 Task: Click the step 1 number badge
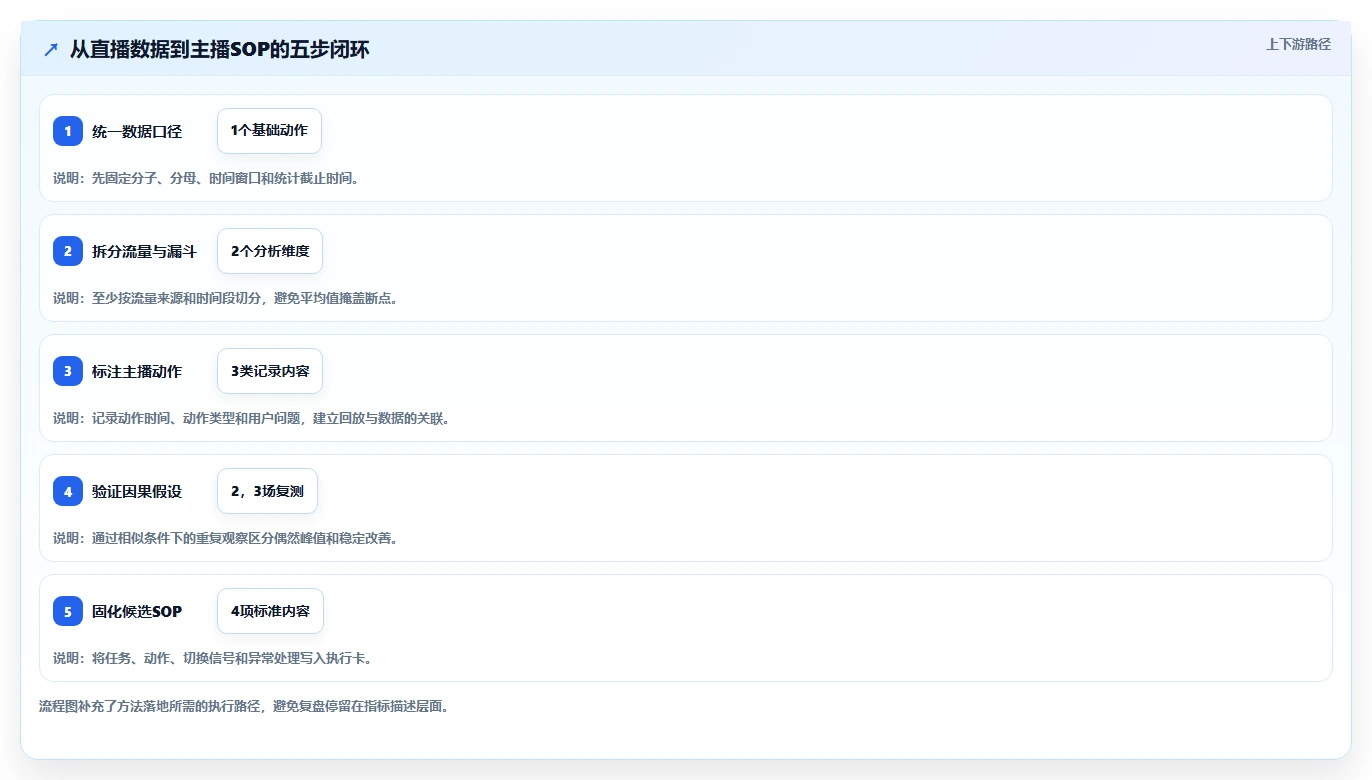pyautogui.click(x=68, y=131)
